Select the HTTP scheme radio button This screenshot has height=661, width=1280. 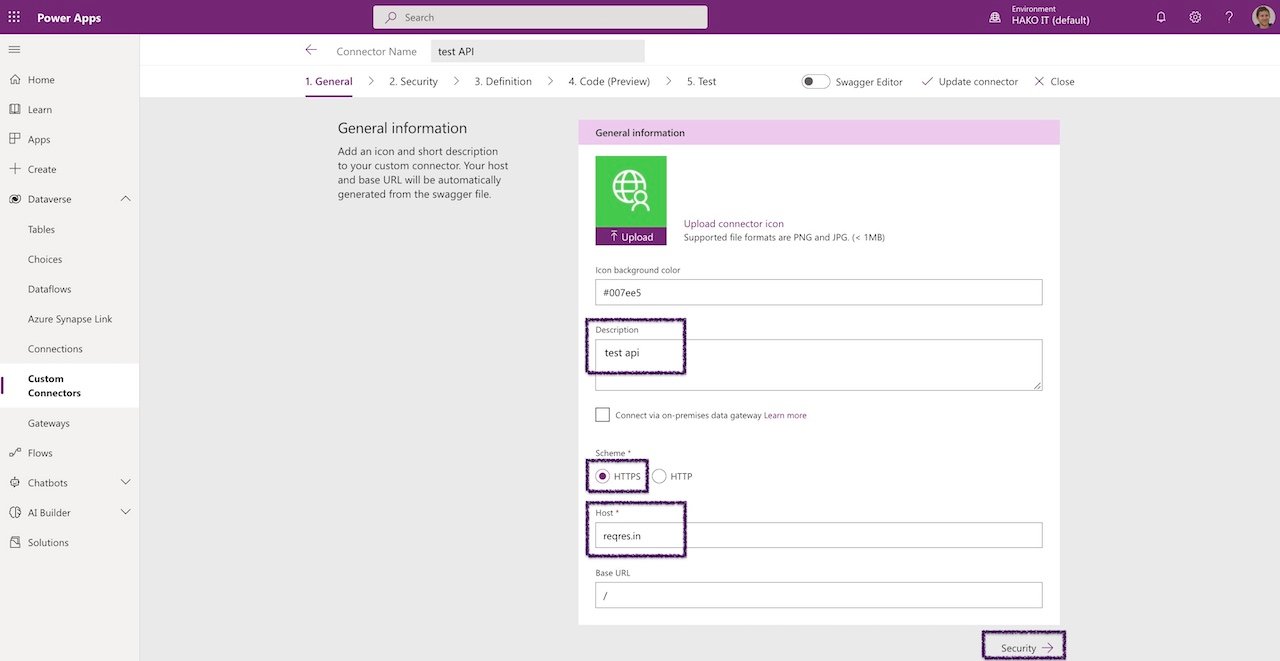[659, 476]
